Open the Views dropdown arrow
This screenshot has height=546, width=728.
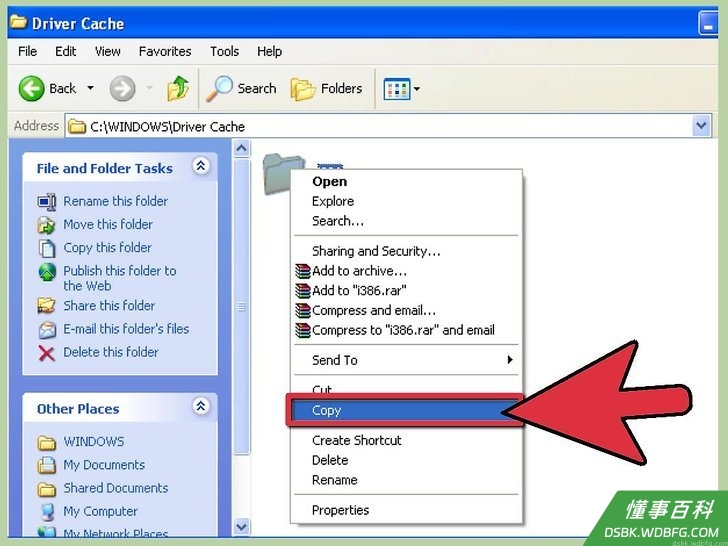(416, 88)
